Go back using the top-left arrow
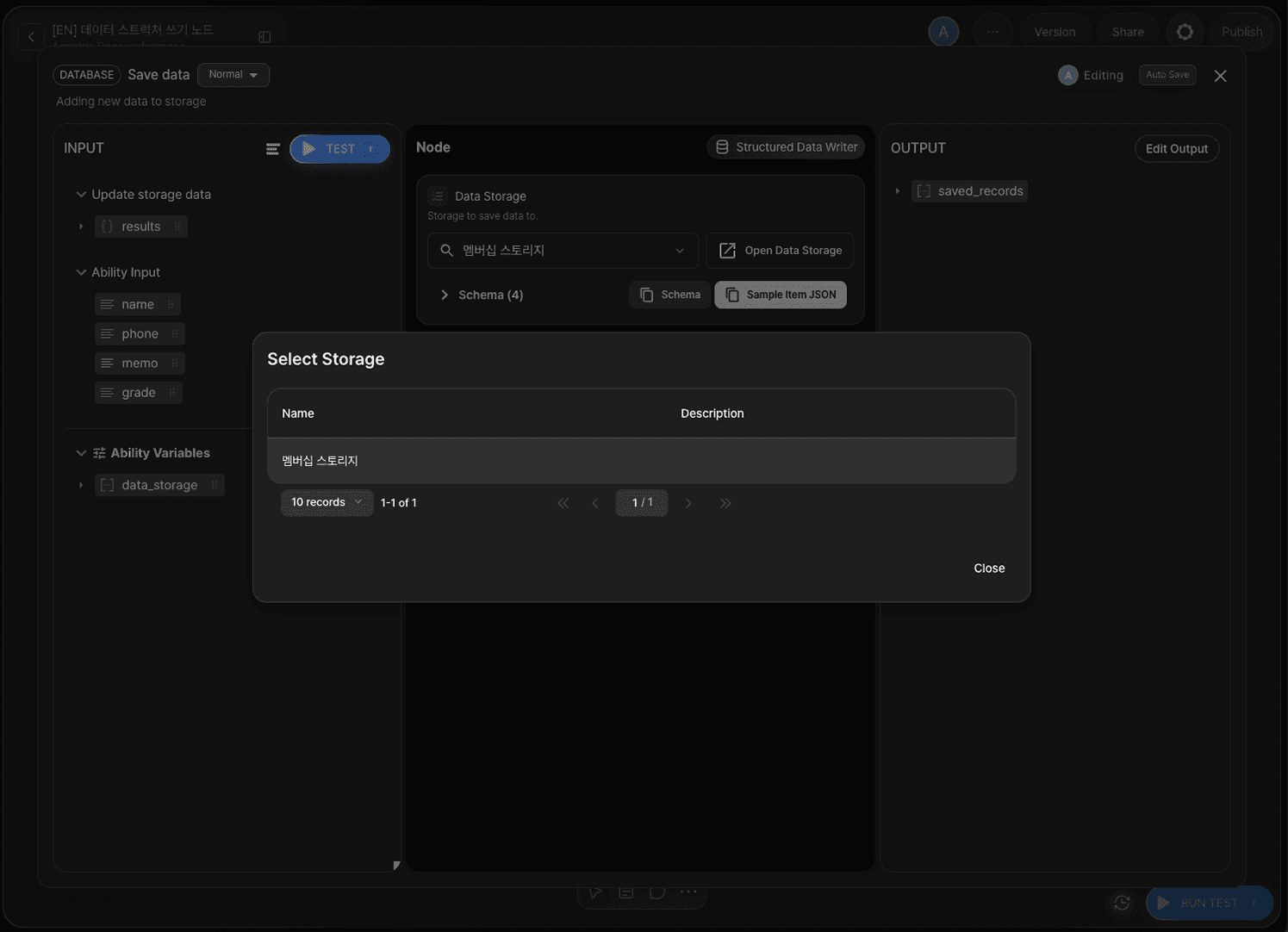This screenshot has height=932, width=1288. pyautogui.click(x=31, y=36)
